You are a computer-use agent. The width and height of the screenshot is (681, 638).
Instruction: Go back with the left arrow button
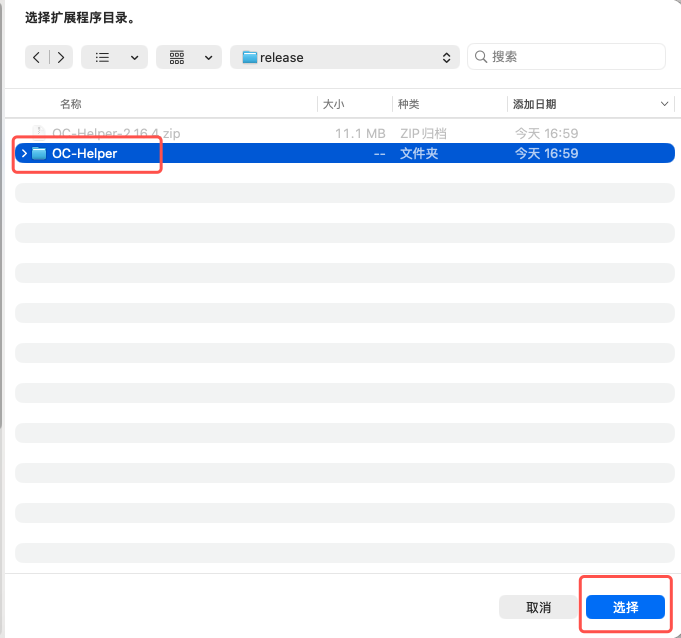click(x=37, y=57)
